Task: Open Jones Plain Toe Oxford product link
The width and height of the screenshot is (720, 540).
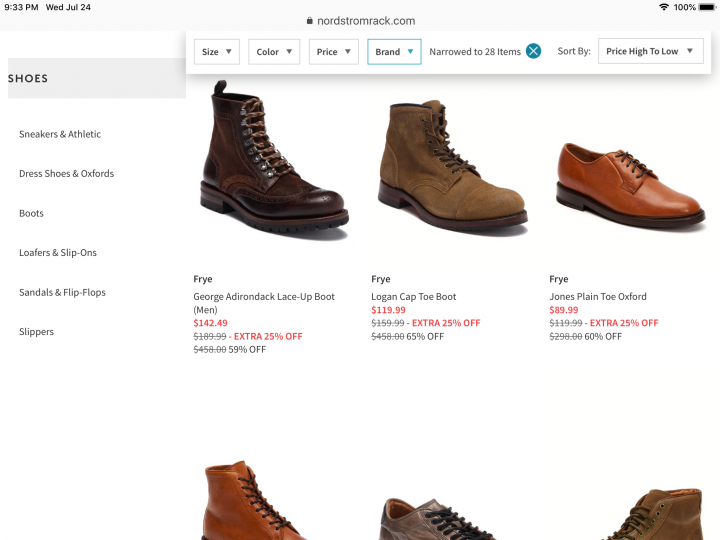Action: coord(598,297)
